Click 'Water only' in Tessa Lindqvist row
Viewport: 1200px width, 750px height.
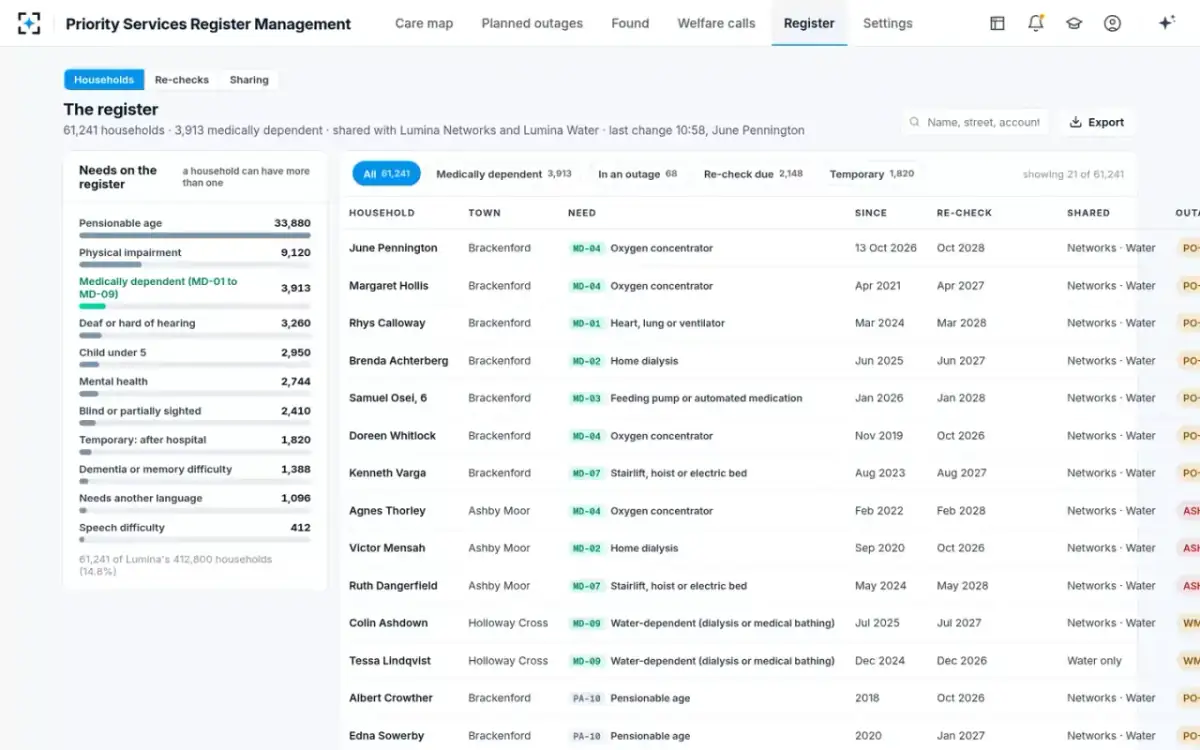point(1094,661)
